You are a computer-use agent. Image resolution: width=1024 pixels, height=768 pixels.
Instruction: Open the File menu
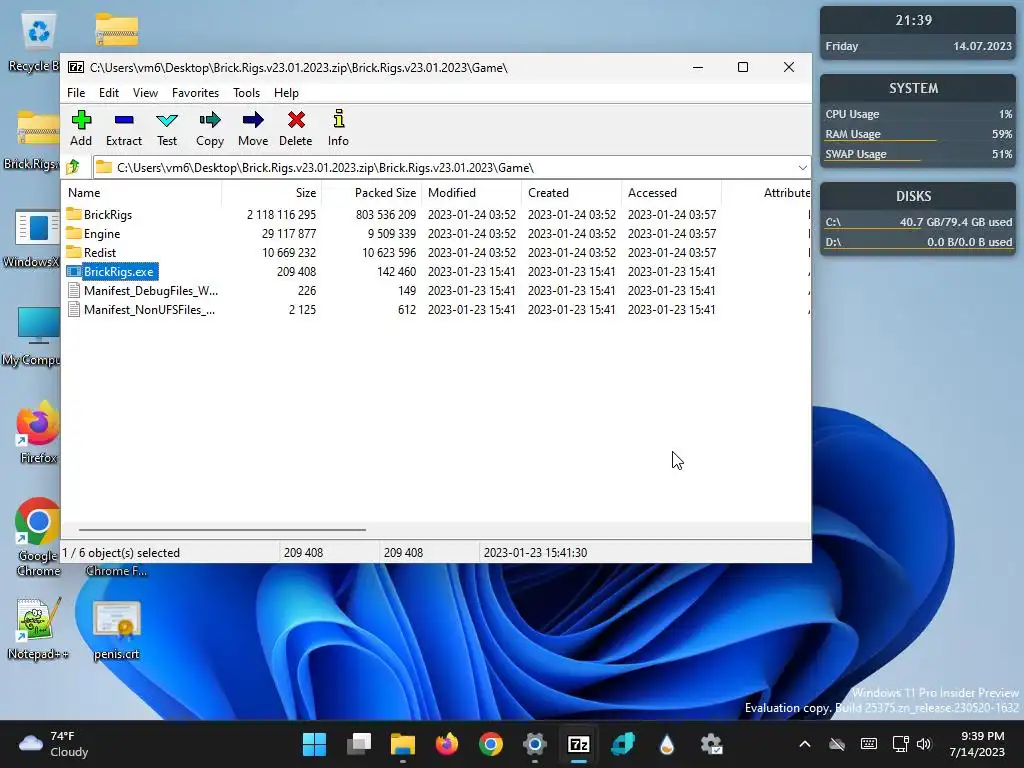[76, 93]
